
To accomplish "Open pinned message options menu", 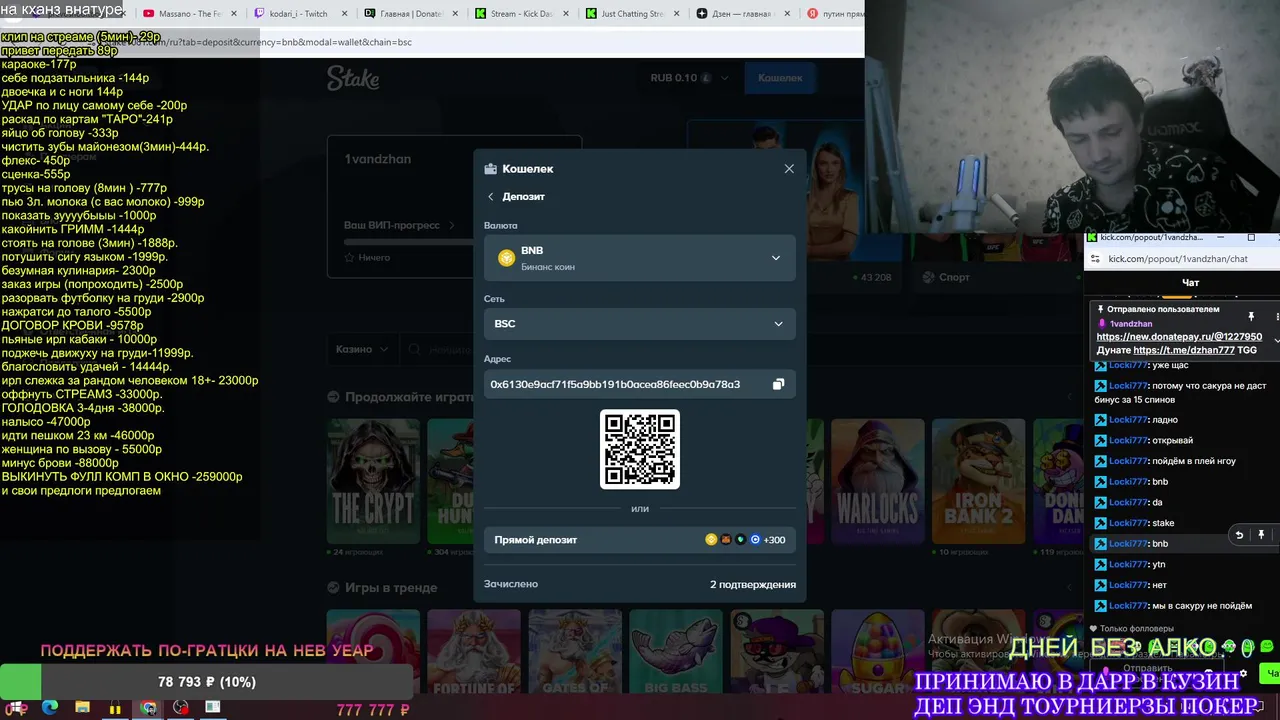I will point(1277,316).
